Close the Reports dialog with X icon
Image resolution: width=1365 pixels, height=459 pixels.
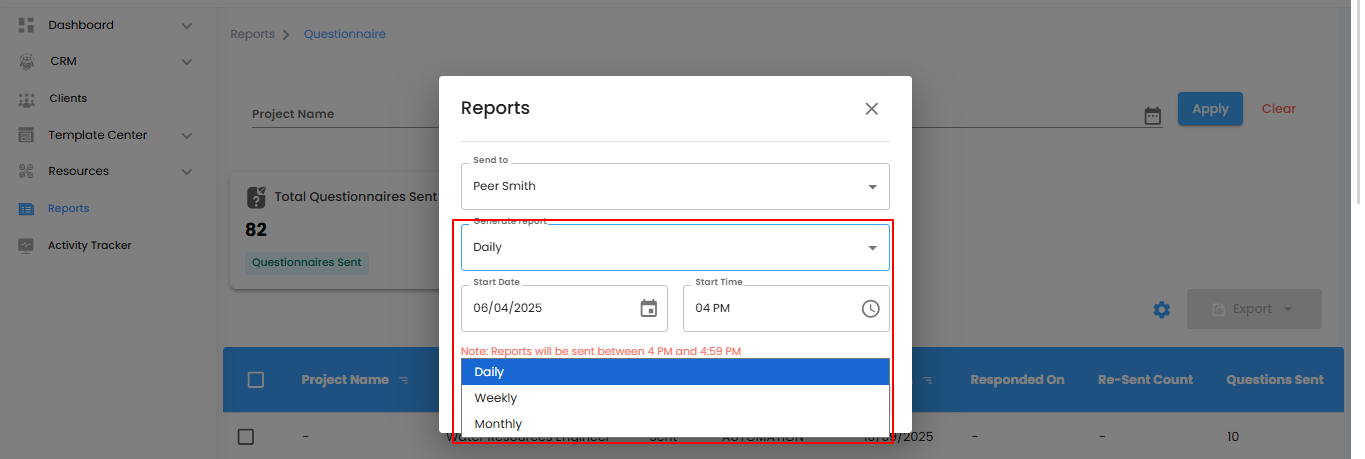[871, 109]
